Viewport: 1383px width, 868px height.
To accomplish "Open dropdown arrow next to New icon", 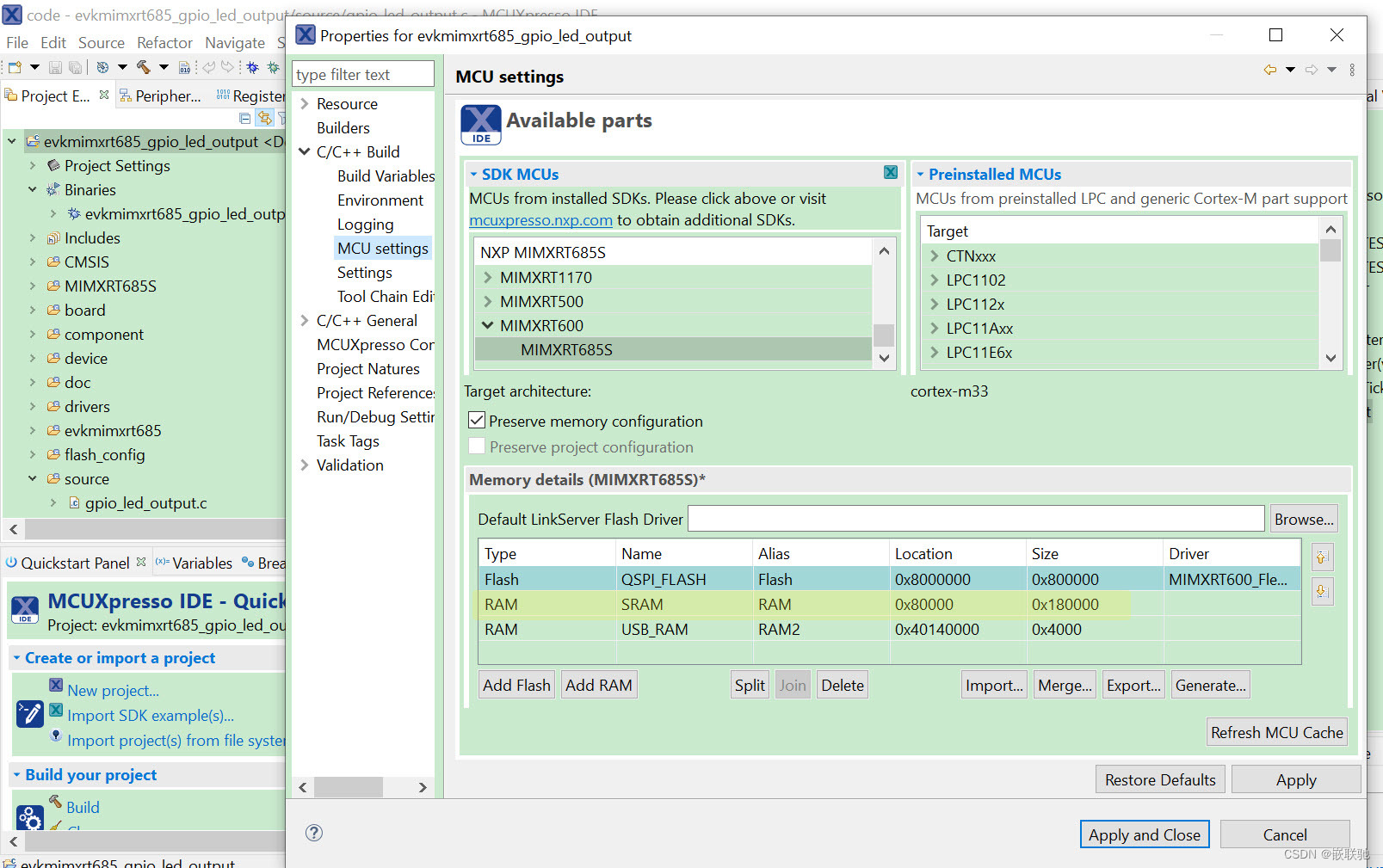I will click(x=34, y=67).
